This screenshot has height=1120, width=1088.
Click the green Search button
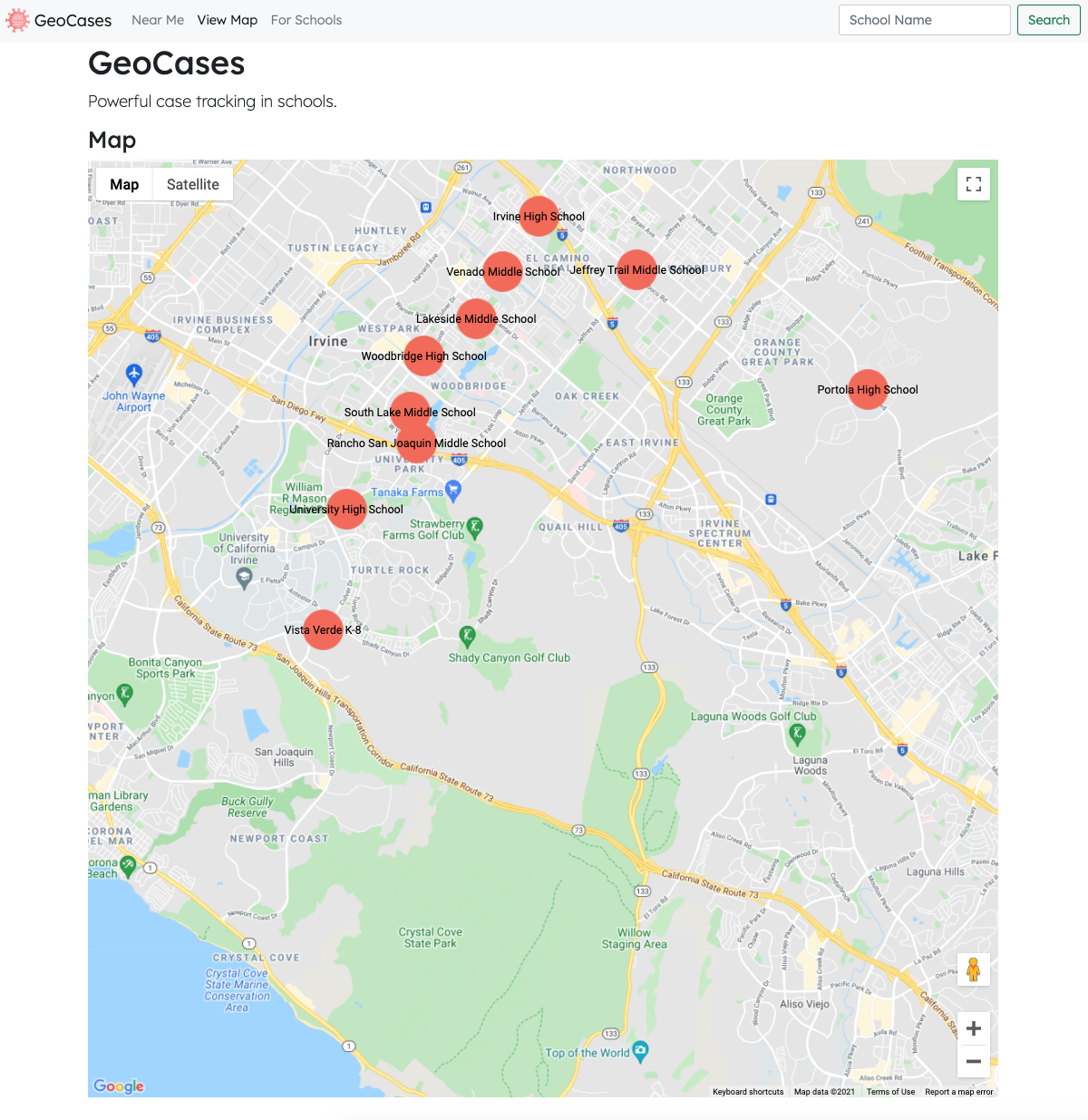click(1049, 20)
